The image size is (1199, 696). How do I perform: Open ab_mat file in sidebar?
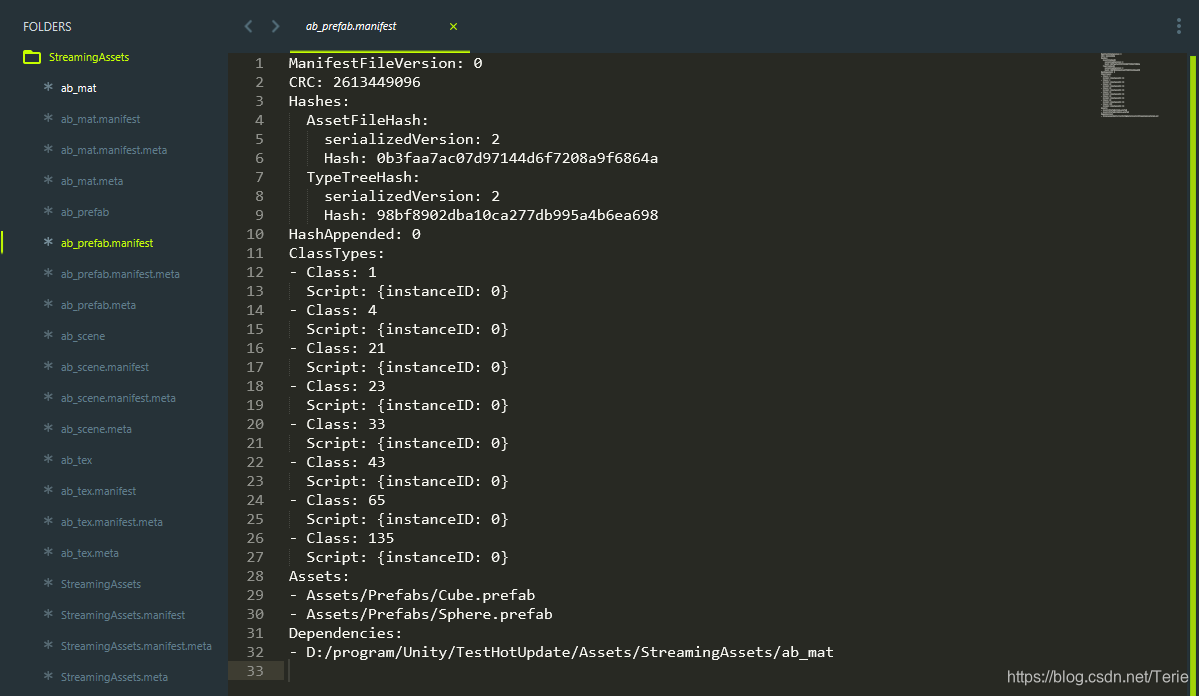[78, 88]
